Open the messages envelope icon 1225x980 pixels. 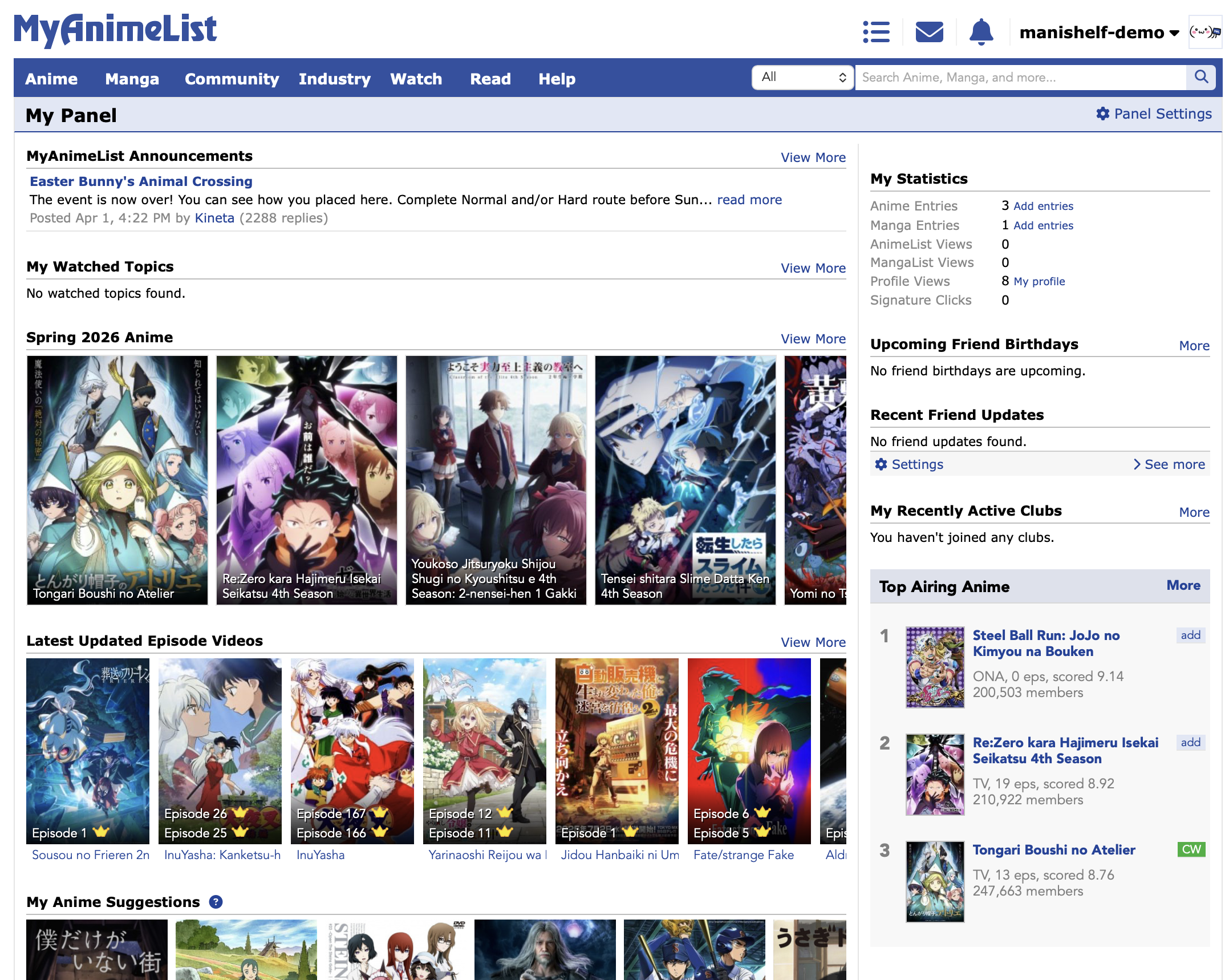[929, 32]
